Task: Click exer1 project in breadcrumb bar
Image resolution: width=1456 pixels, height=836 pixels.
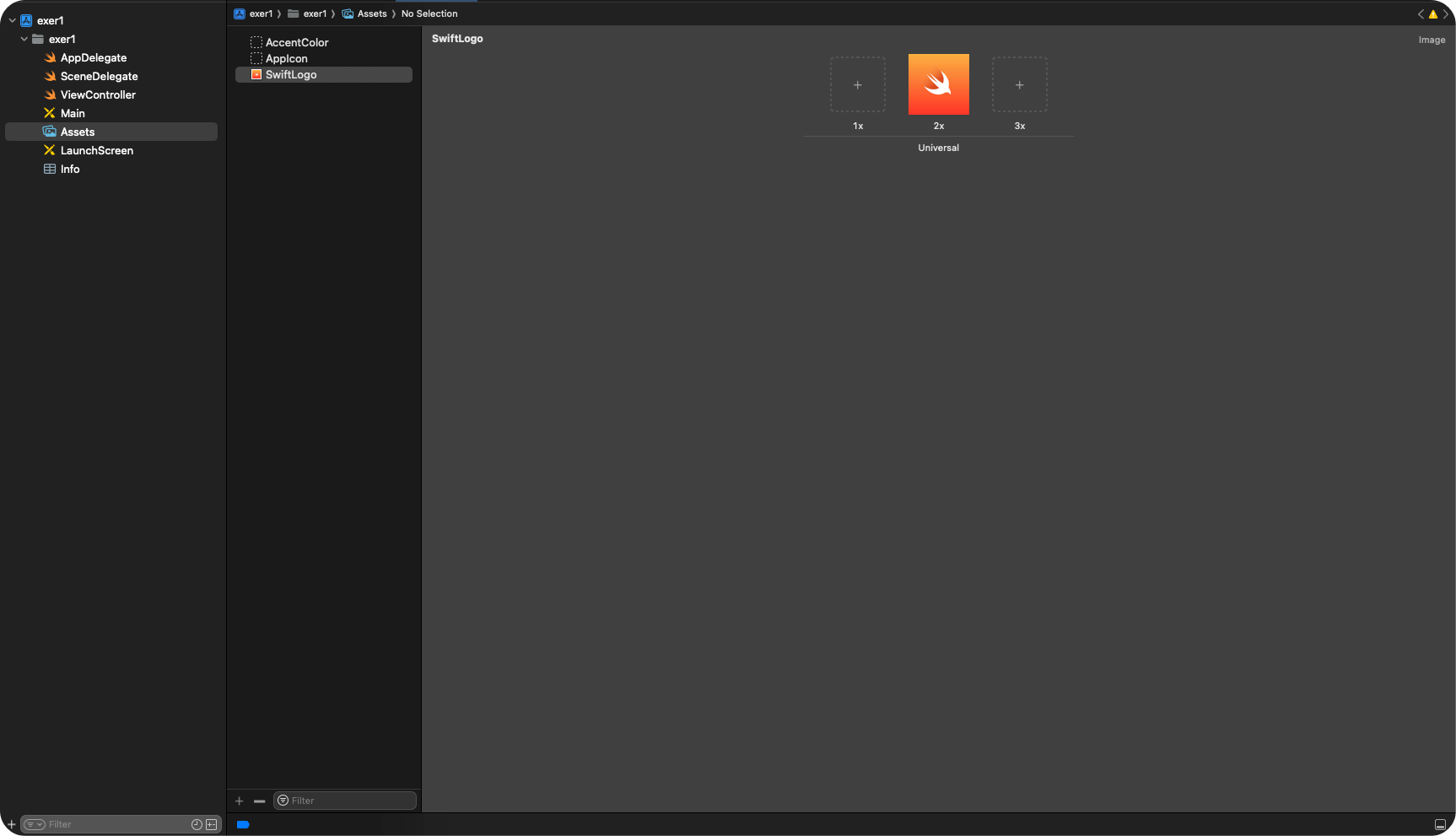Action: click(x=253, y=13)
